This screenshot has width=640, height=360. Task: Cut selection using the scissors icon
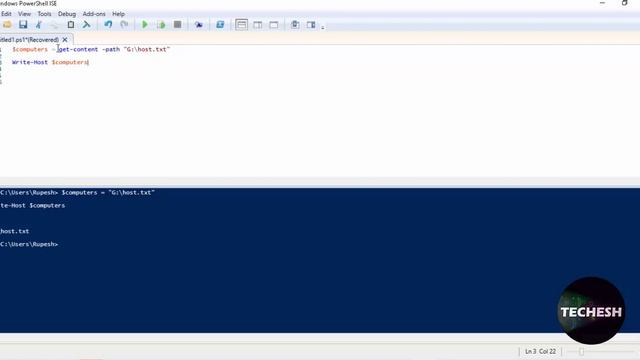tap(39, 25)
